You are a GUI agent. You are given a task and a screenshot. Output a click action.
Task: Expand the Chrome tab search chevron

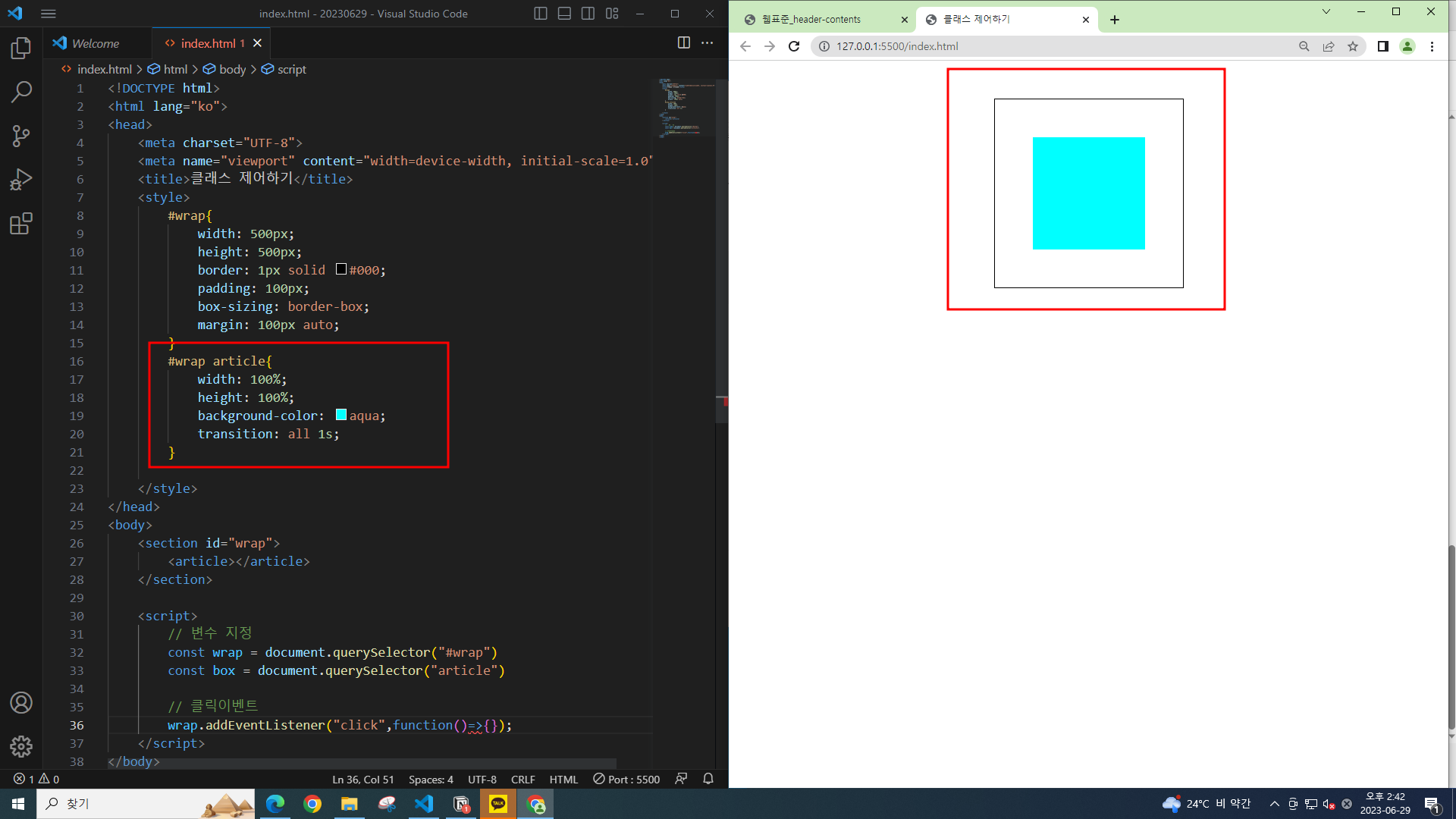point(1326,11)
